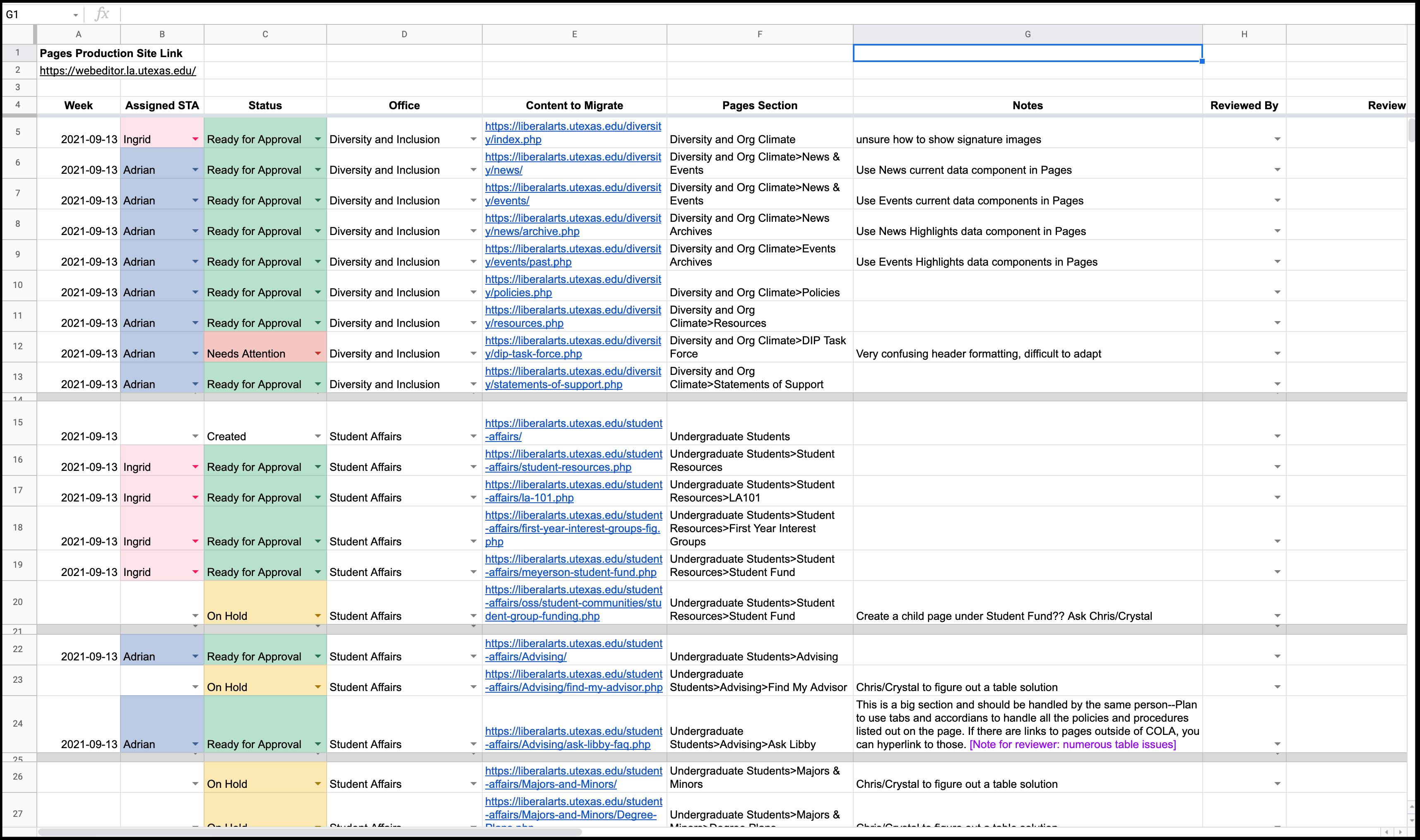Open the Name Box dropdown arrow
This screenshot has width=1420, height=840.
coord(75,15)
